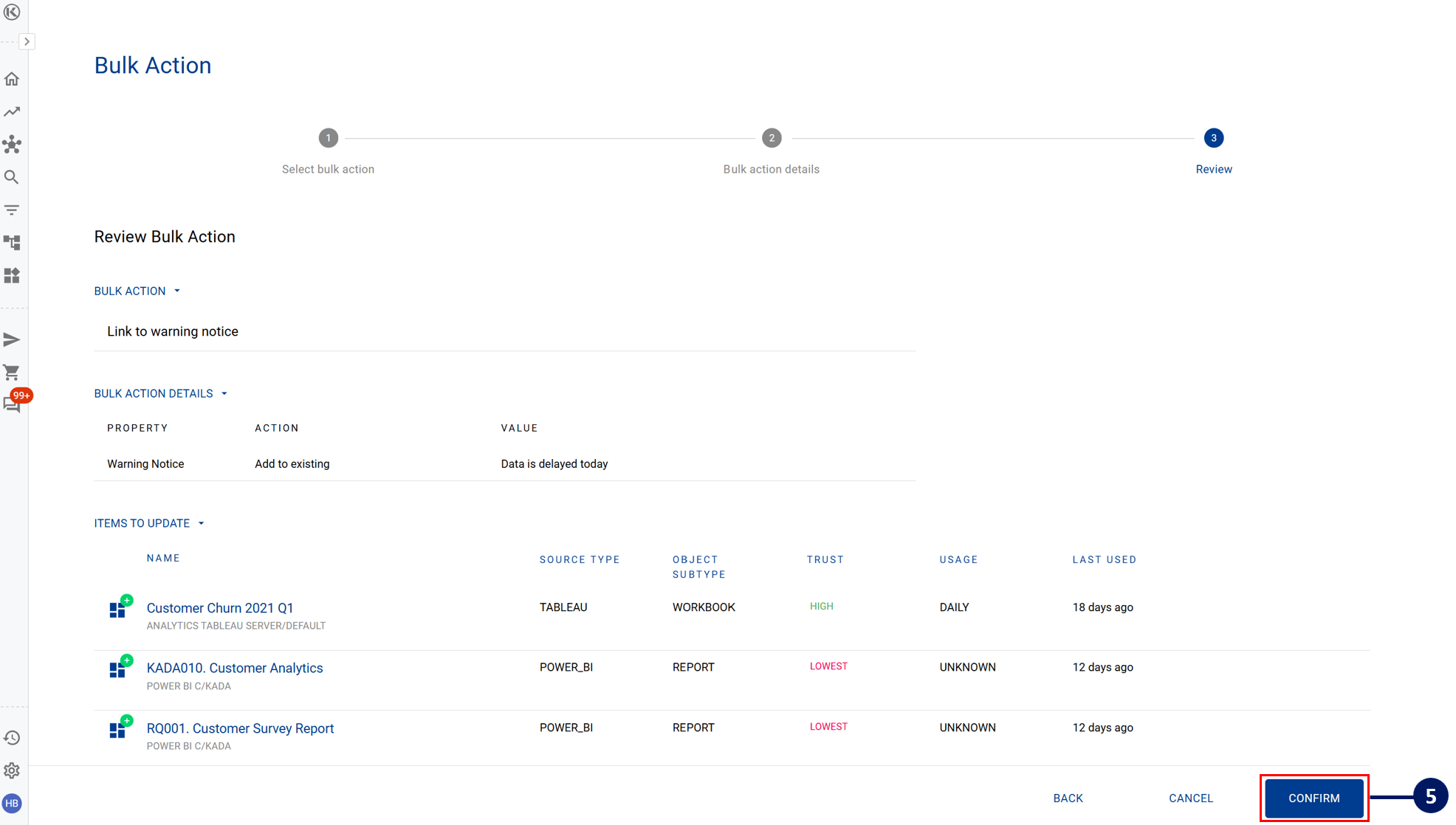Go to step 2 Bulk action details
The height and width of the screenshot is (825, 1456).
772,138
